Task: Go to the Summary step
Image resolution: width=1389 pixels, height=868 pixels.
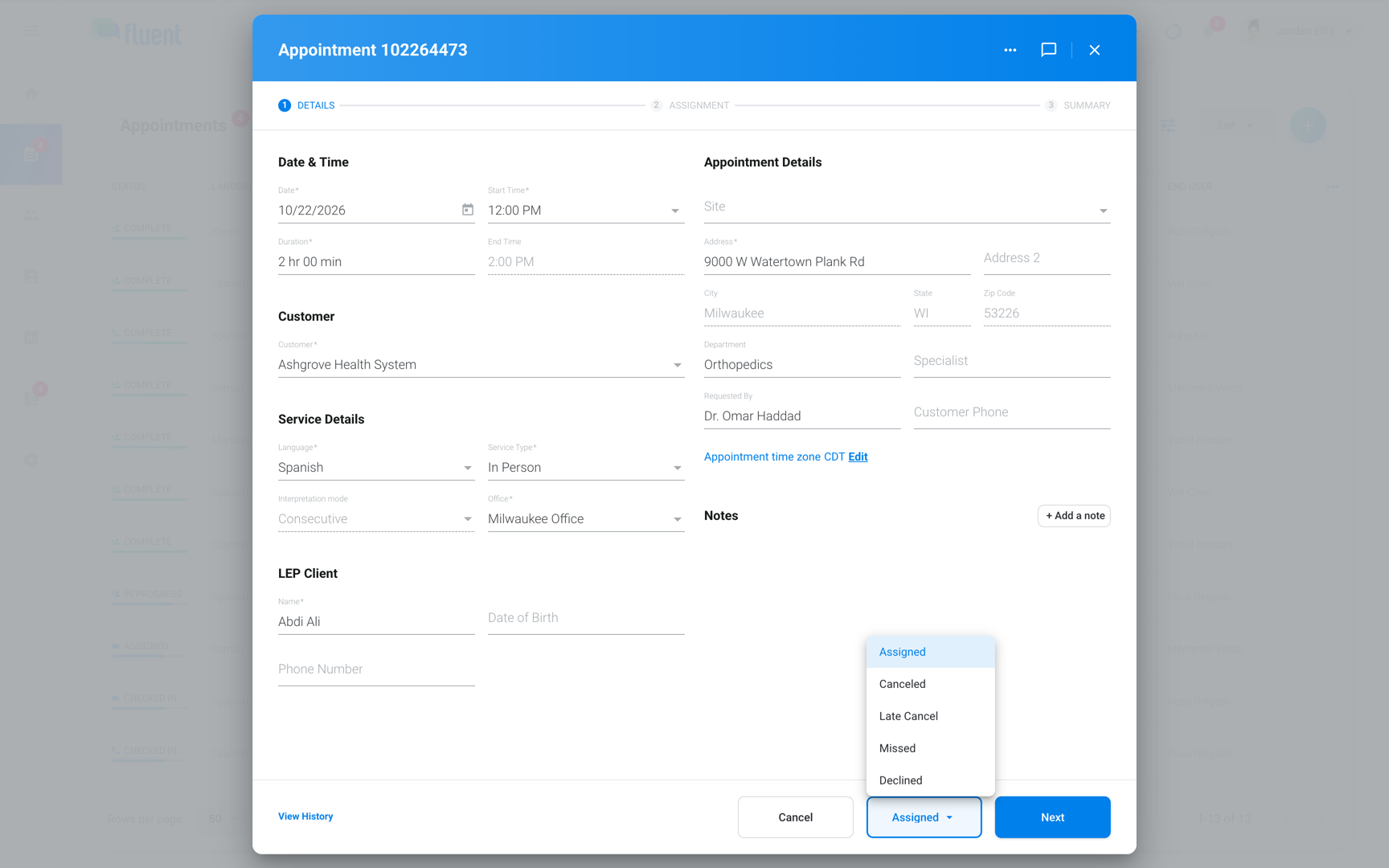Action: 1078,105
